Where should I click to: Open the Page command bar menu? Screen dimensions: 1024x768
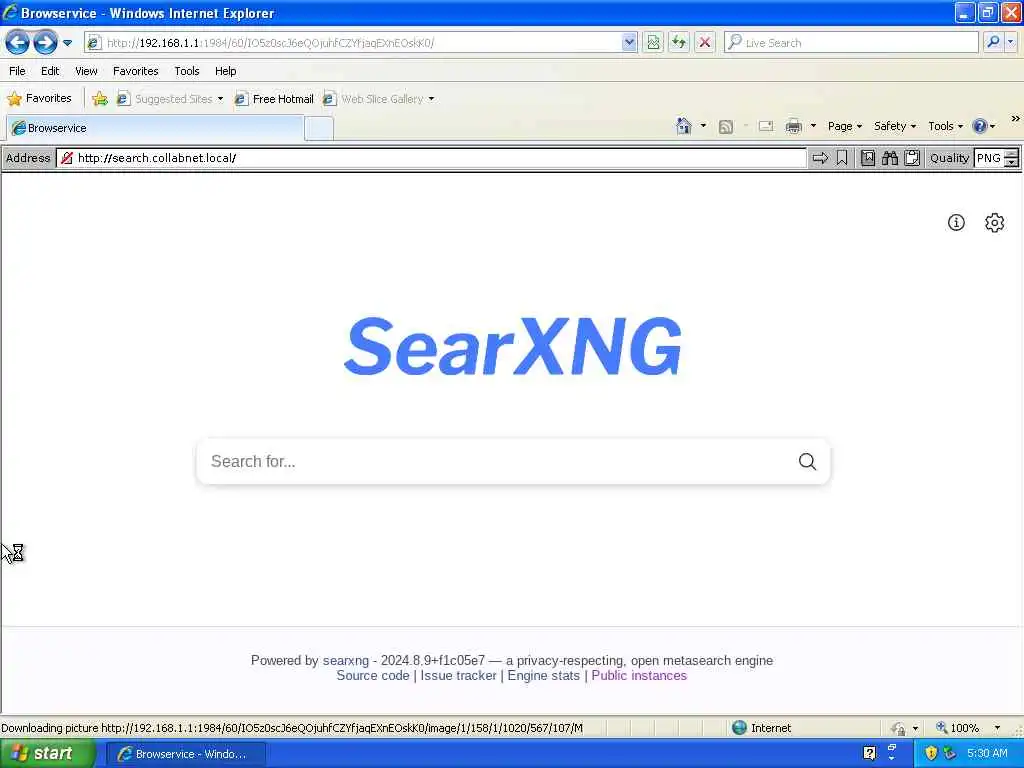pos(844,126)
